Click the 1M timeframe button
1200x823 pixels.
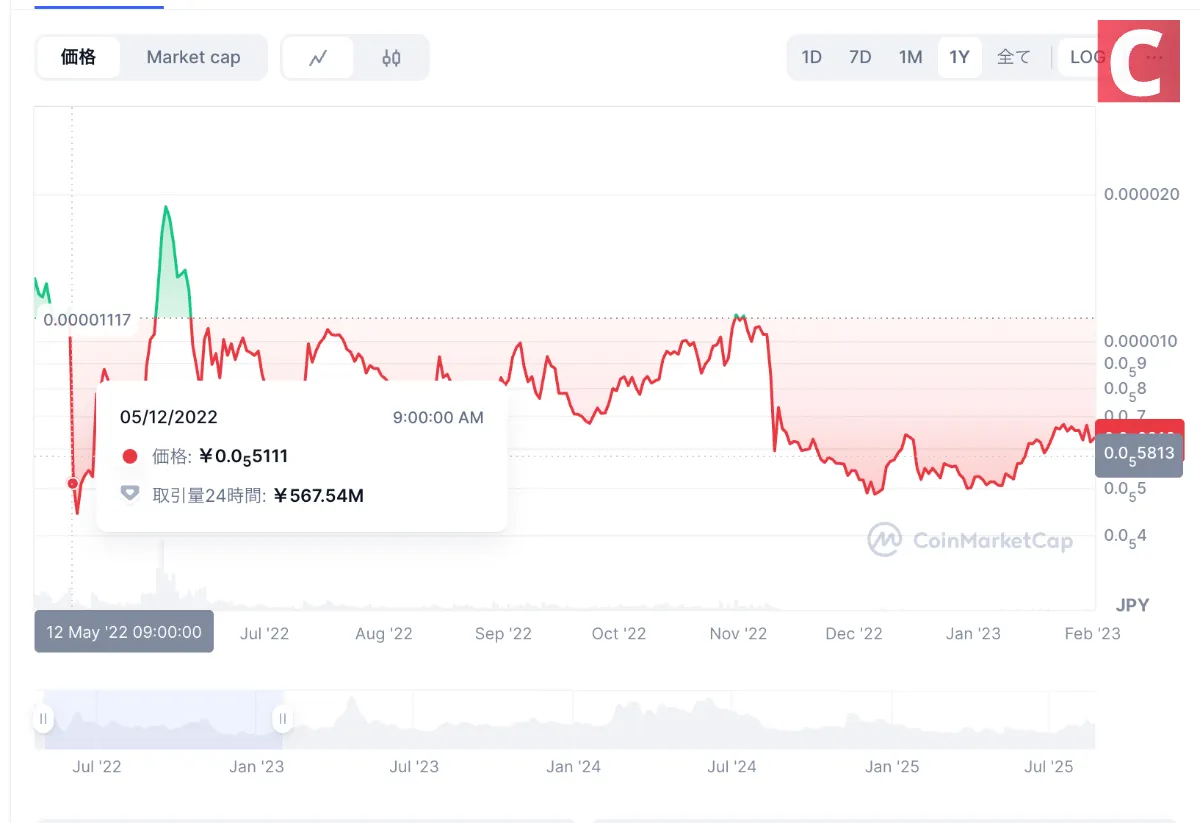point(910,57)
